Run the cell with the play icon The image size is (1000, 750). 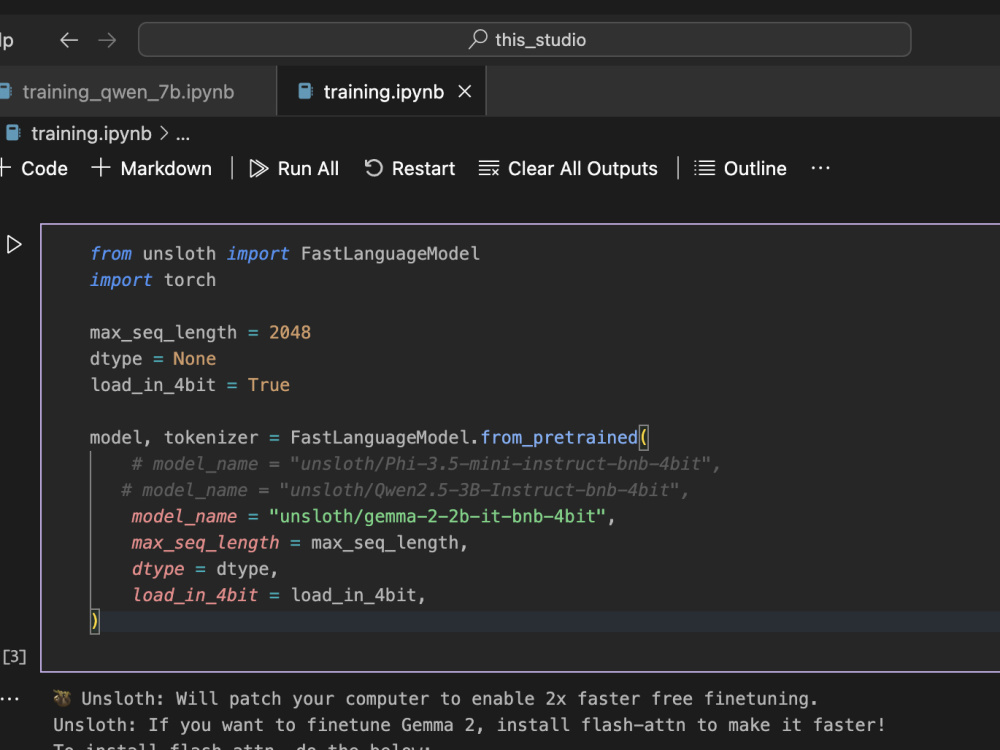(14, 244)
